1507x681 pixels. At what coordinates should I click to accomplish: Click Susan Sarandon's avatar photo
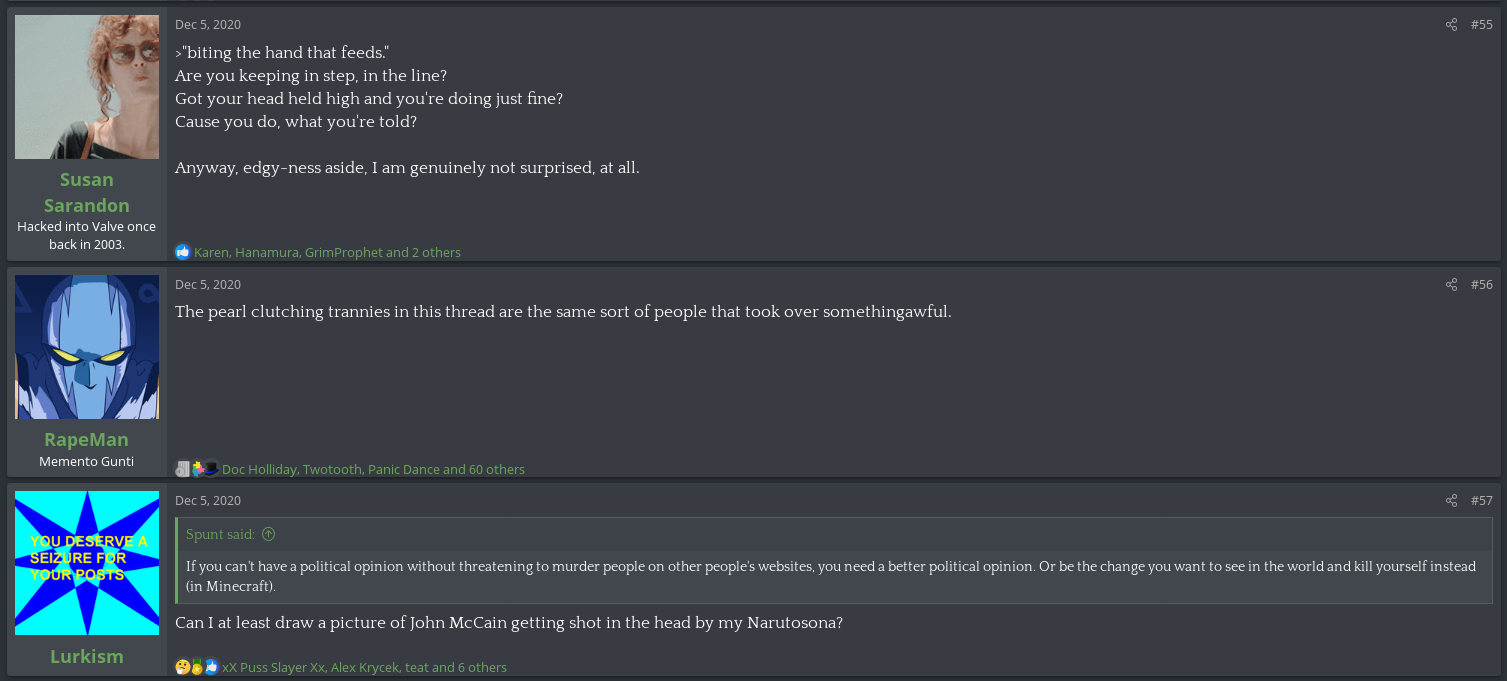coord(87,87)
